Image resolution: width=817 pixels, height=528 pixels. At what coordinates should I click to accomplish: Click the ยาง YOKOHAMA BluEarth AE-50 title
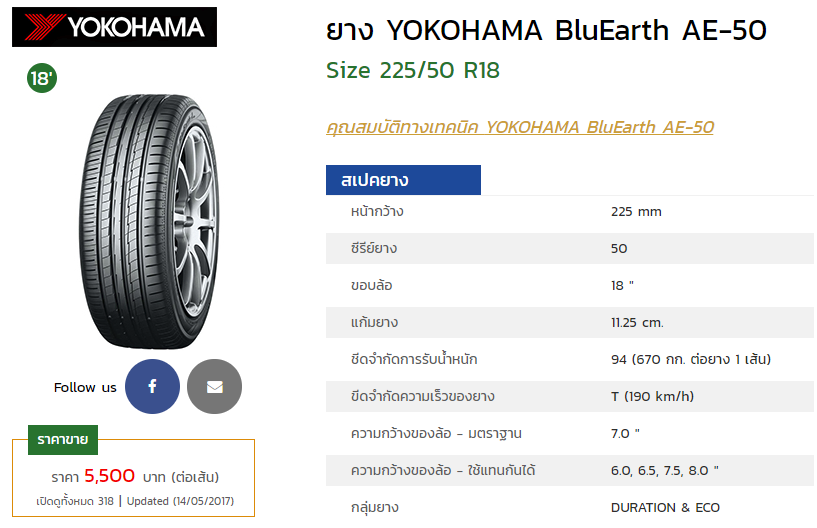point(546,31)
